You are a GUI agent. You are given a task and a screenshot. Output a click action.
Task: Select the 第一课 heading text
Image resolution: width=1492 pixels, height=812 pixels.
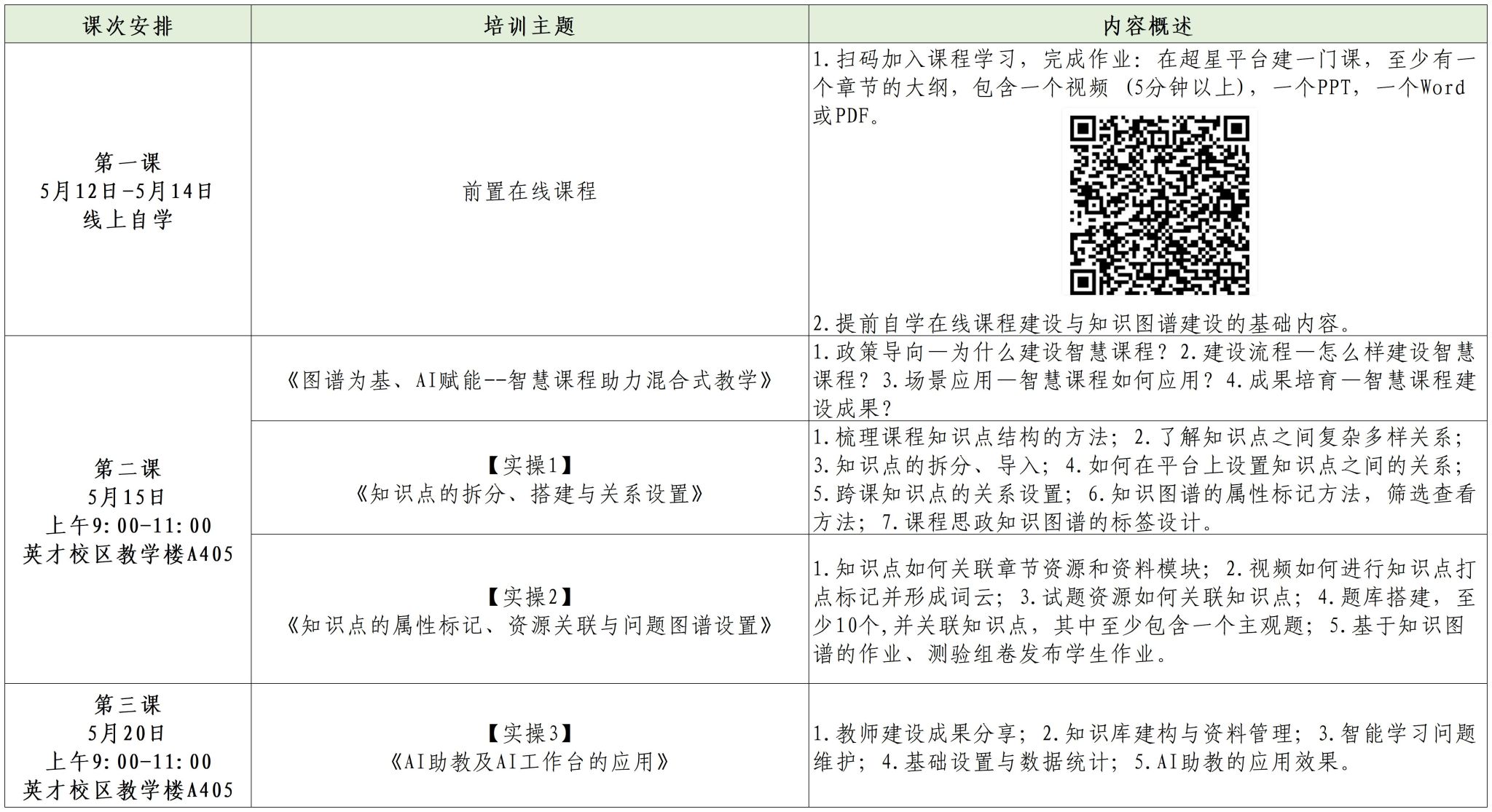pos(127,162)
